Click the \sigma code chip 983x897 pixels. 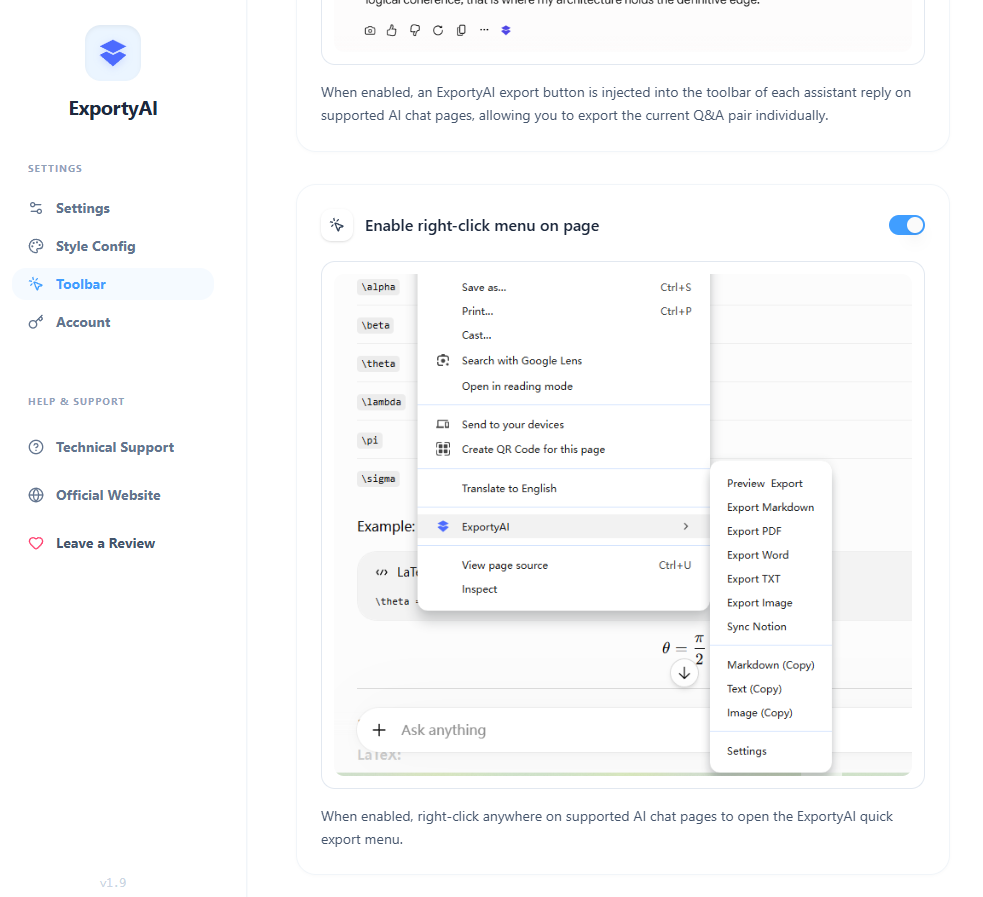coord(379,478)
